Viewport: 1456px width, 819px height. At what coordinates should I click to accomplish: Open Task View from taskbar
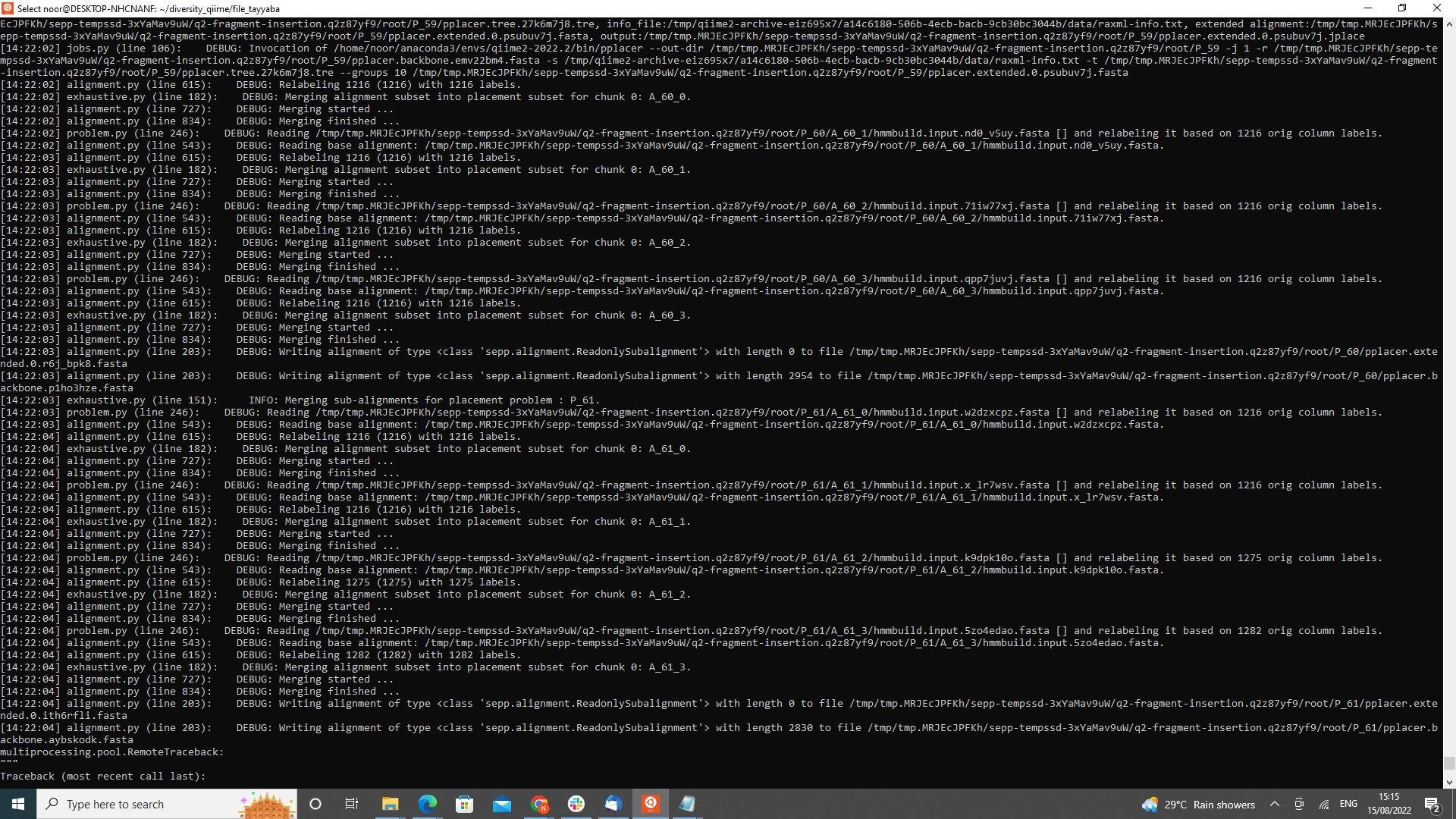352,804
